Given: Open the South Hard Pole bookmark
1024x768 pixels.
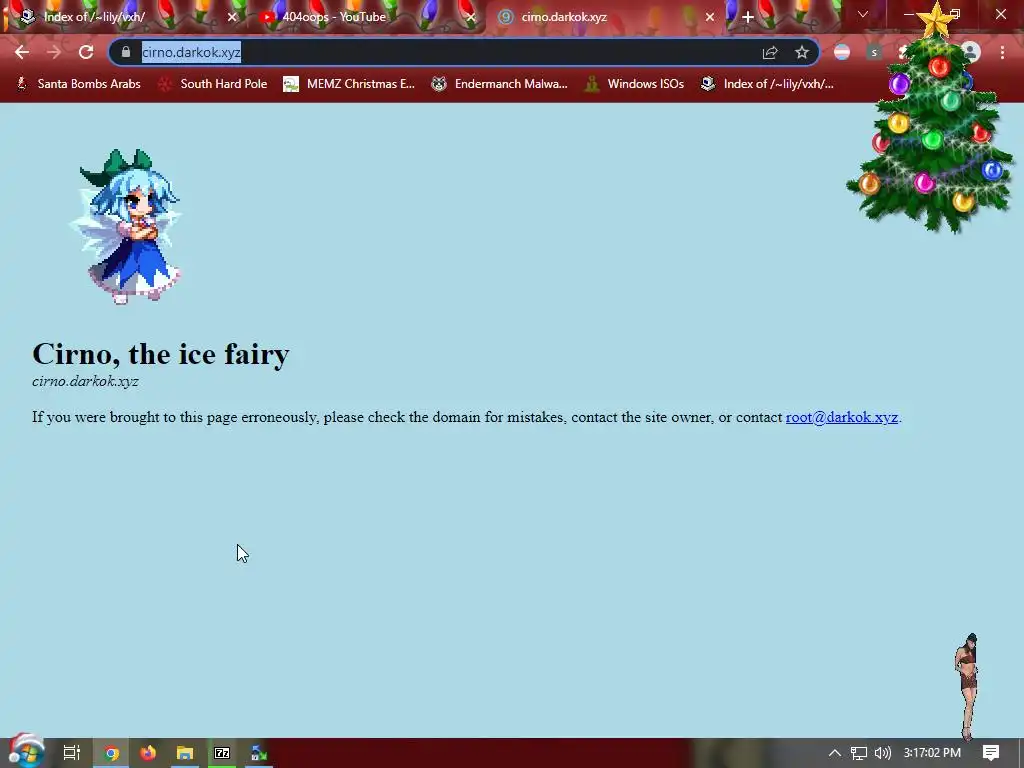Looking at the screenshot, I should (213, 84).
